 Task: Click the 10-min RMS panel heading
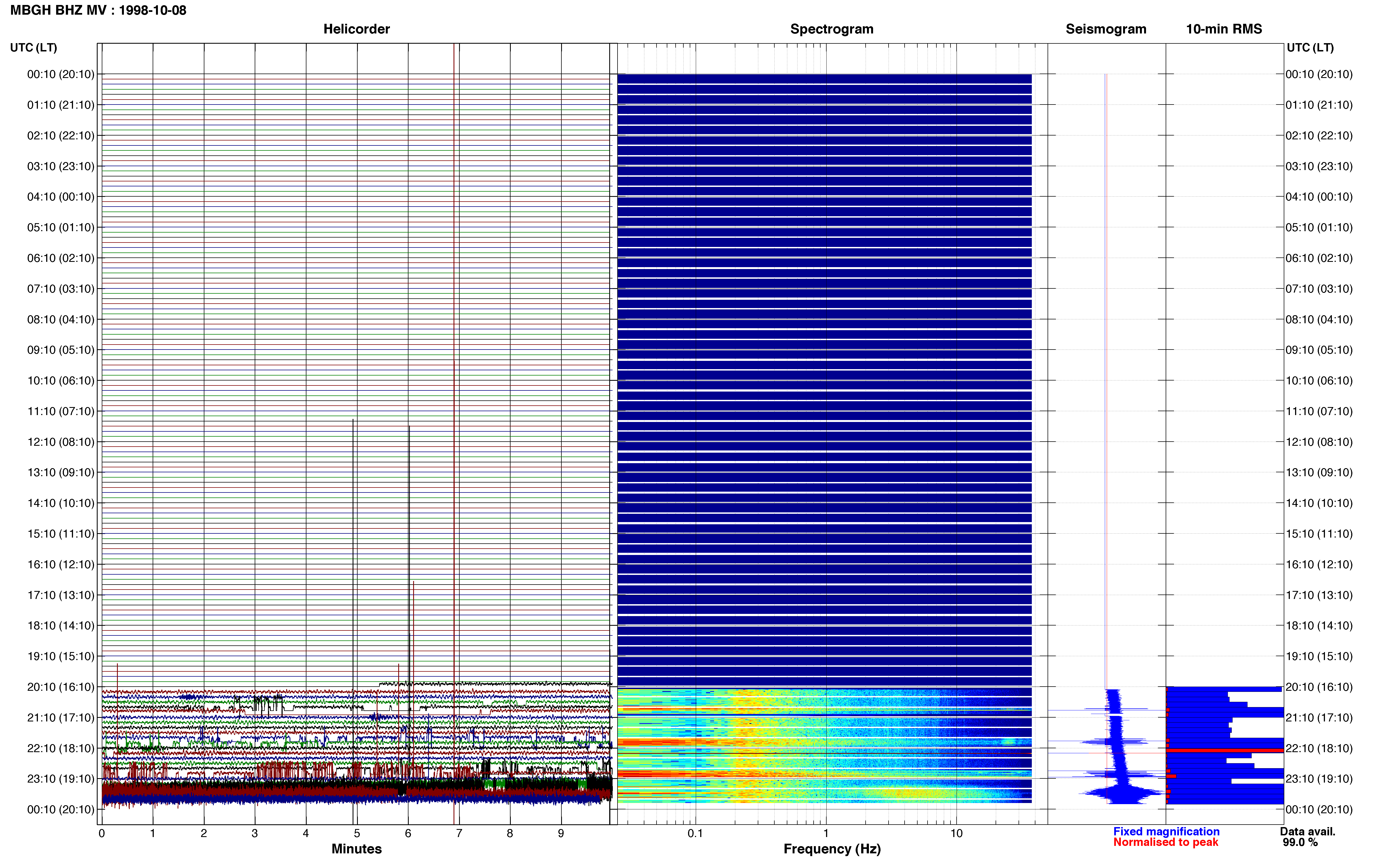click(1224, 29)
